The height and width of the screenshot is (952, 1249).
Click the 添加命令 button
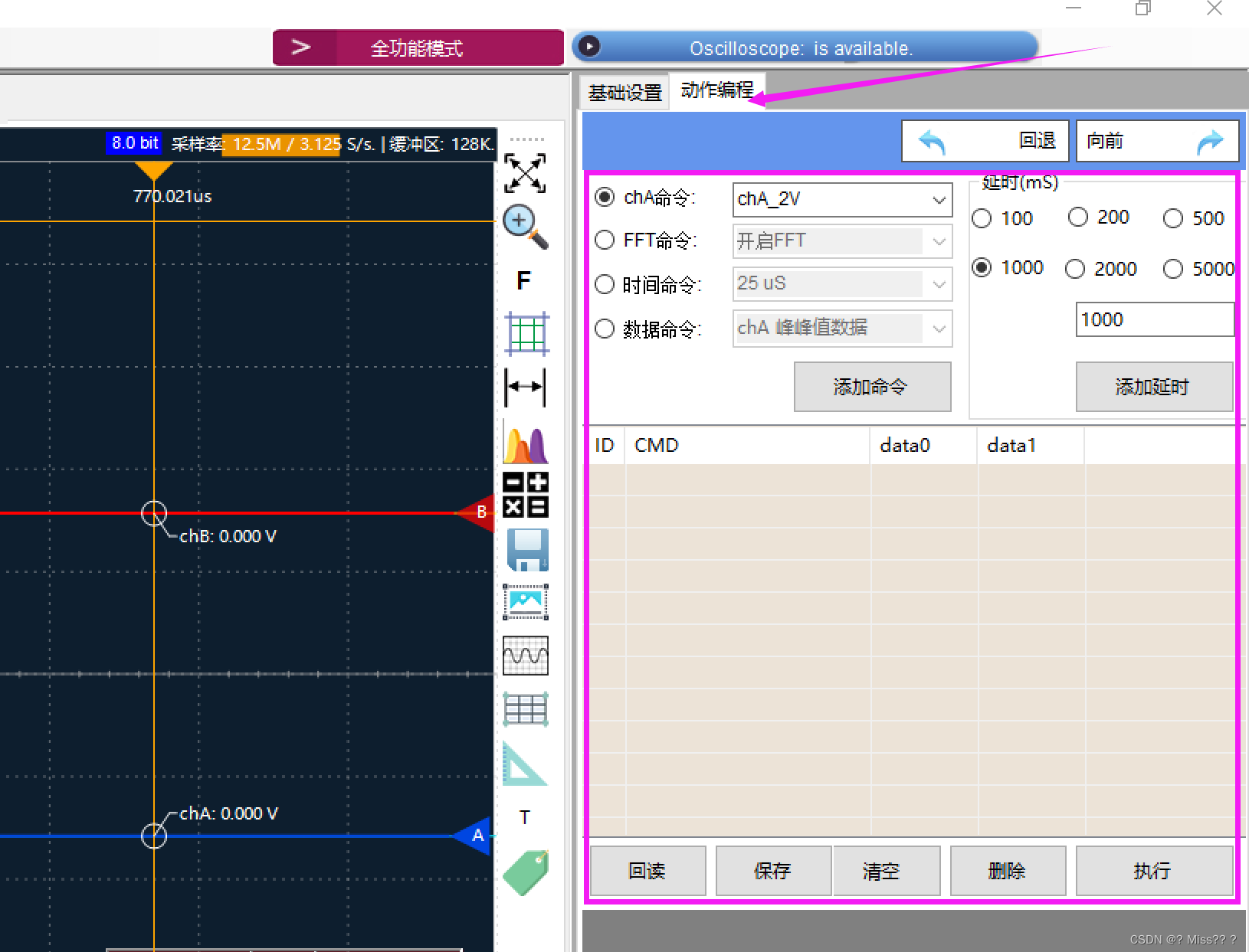[x=872, y=387]
